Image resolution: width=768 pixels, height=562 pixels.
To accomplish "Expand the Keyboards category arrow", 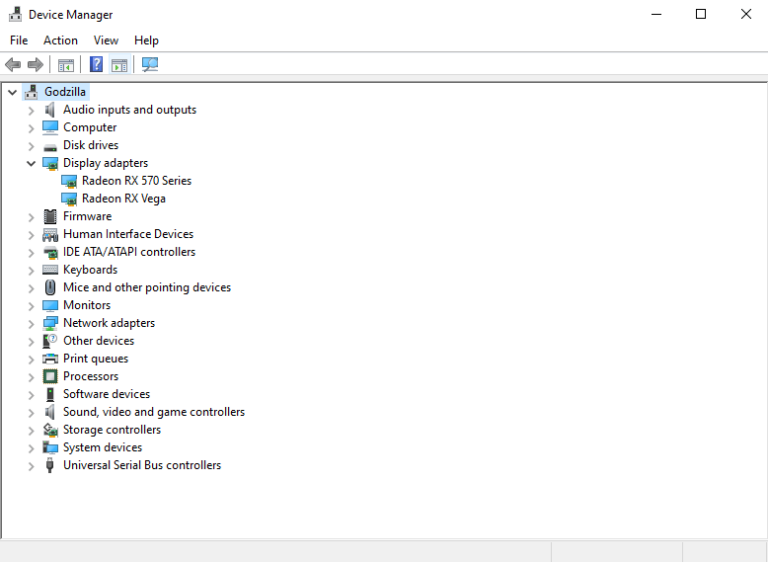I will pyautogui.click(x=31, y=270).
